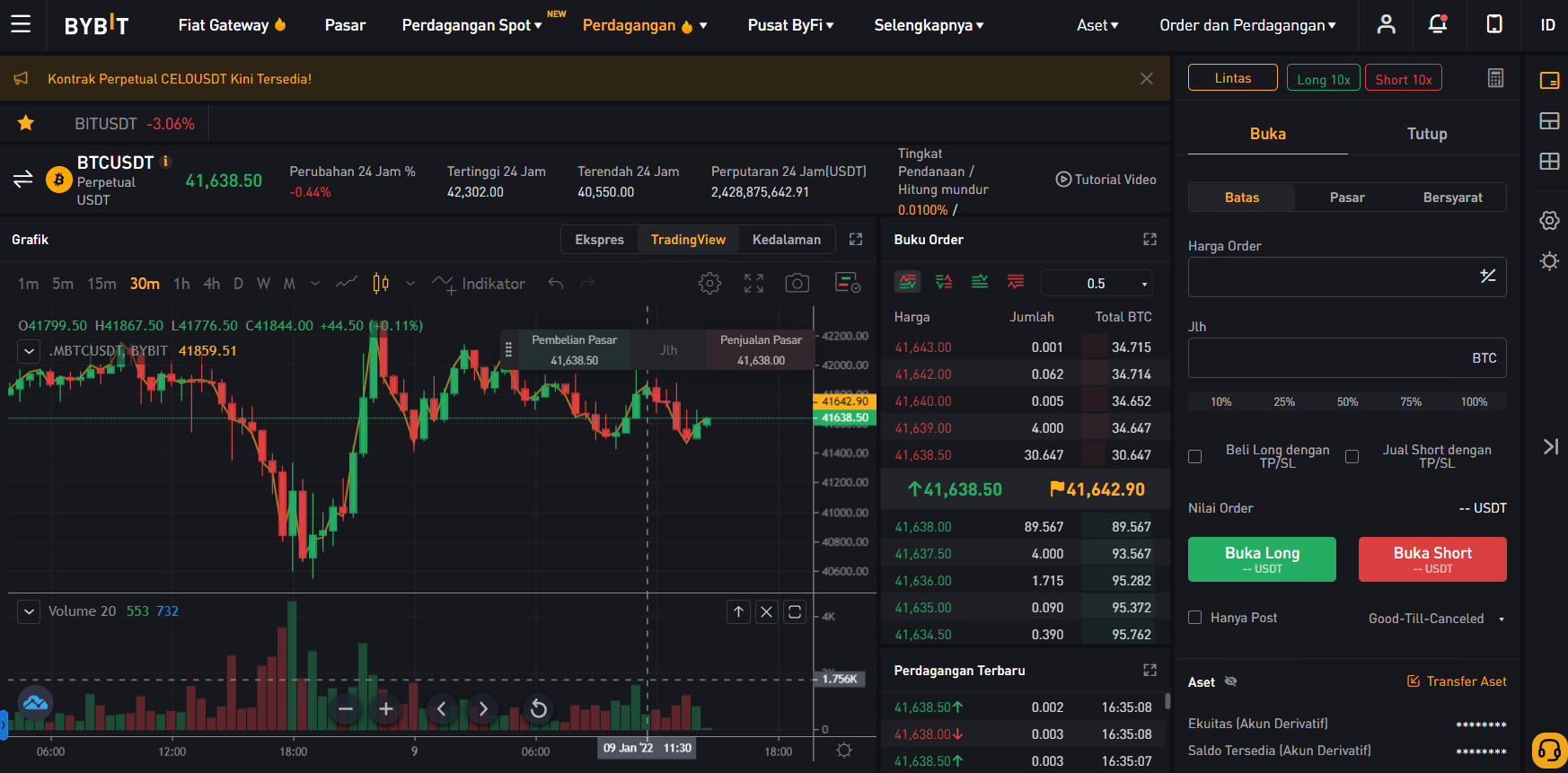This screenshot has width=1568, height=773.
Task: Switch theme with the sun icon
Action: [1549, 261]
